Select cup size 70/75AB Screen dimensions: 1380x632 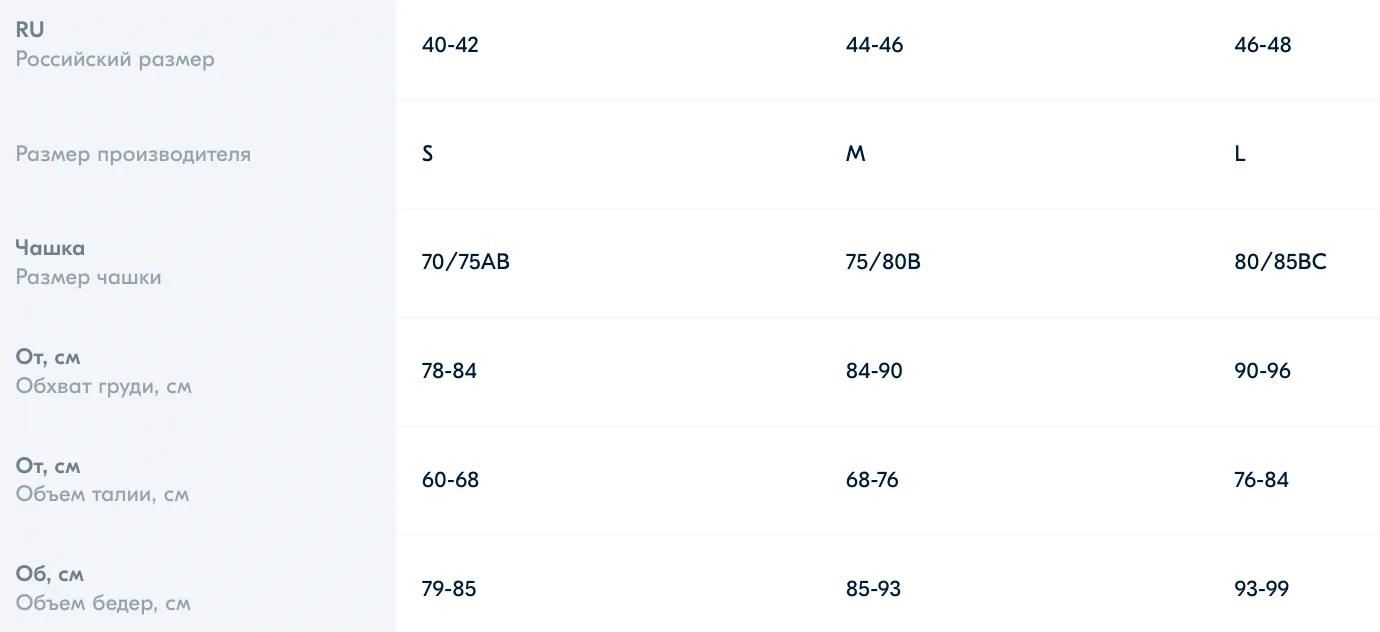(466, 263)
